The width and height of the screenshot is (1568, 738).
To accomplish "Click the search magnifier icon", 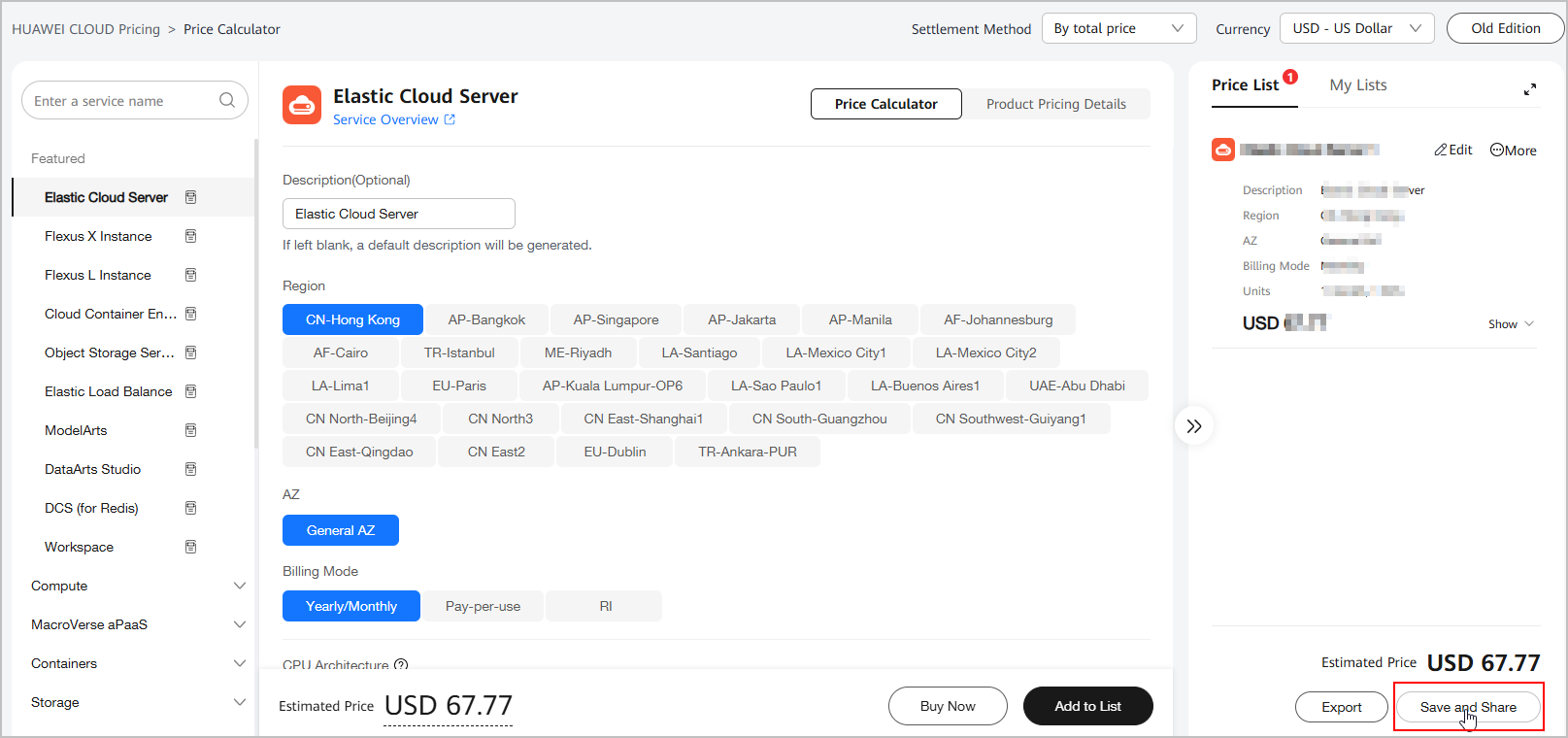I will (227, 100).
